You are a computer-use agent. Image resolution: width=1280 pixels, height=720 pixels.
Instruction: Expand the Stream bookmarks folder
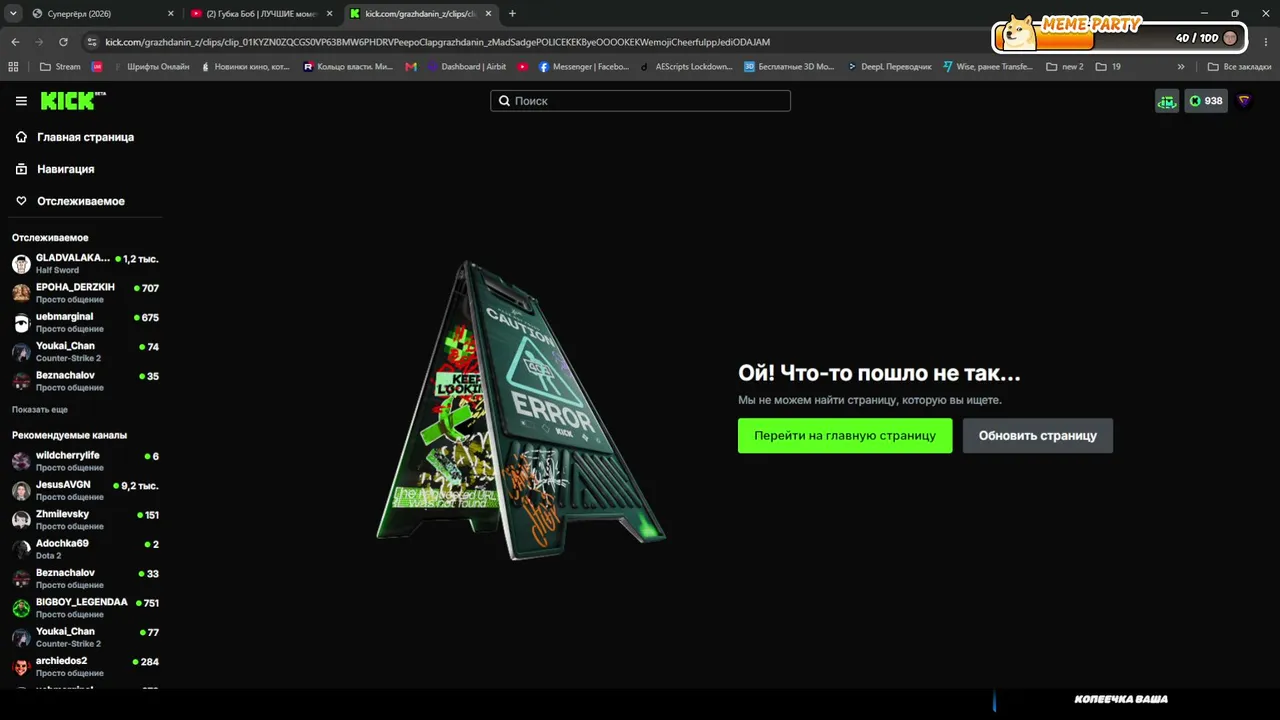coord(60,67)
